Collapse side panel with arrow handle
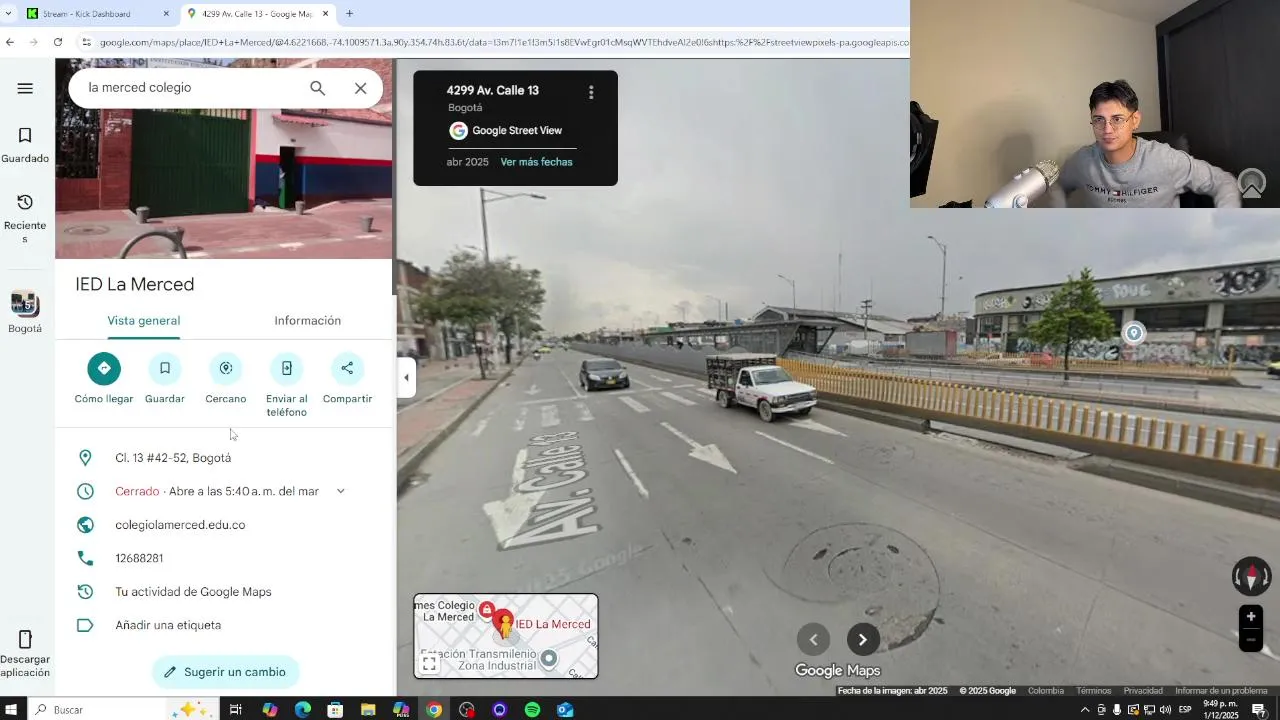1280x720 pixels. pos(406,378)
